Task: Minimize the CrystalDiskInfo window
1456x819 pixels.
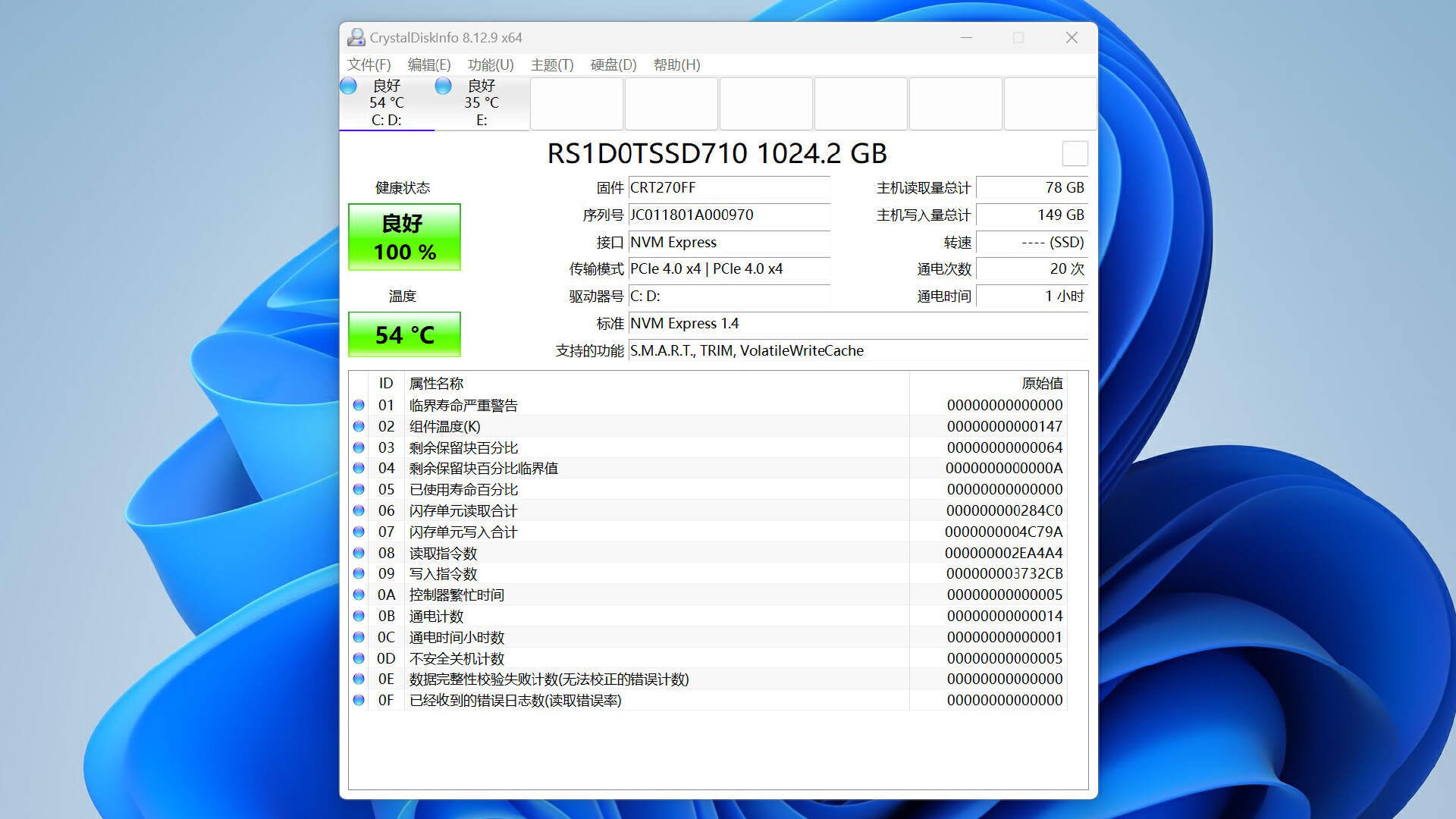Action: click(966, 37)
